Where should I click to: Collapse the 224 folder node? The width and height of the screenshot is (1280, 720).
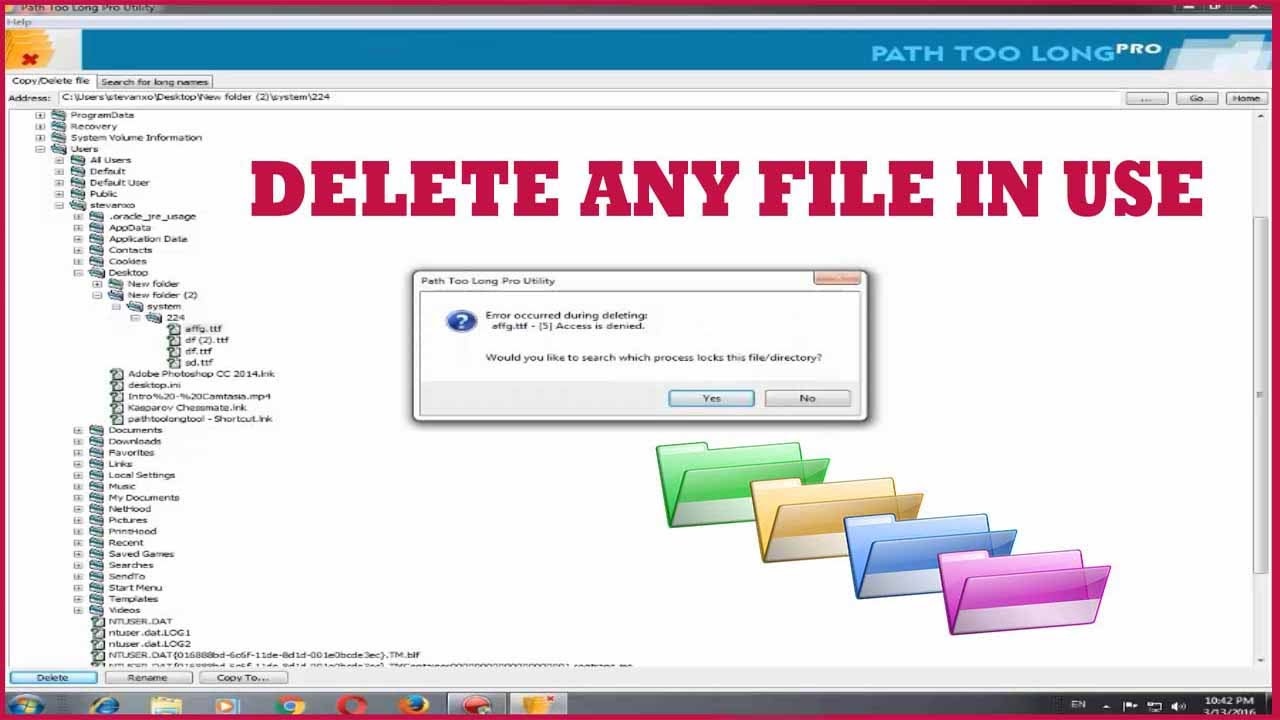point(135,318)
